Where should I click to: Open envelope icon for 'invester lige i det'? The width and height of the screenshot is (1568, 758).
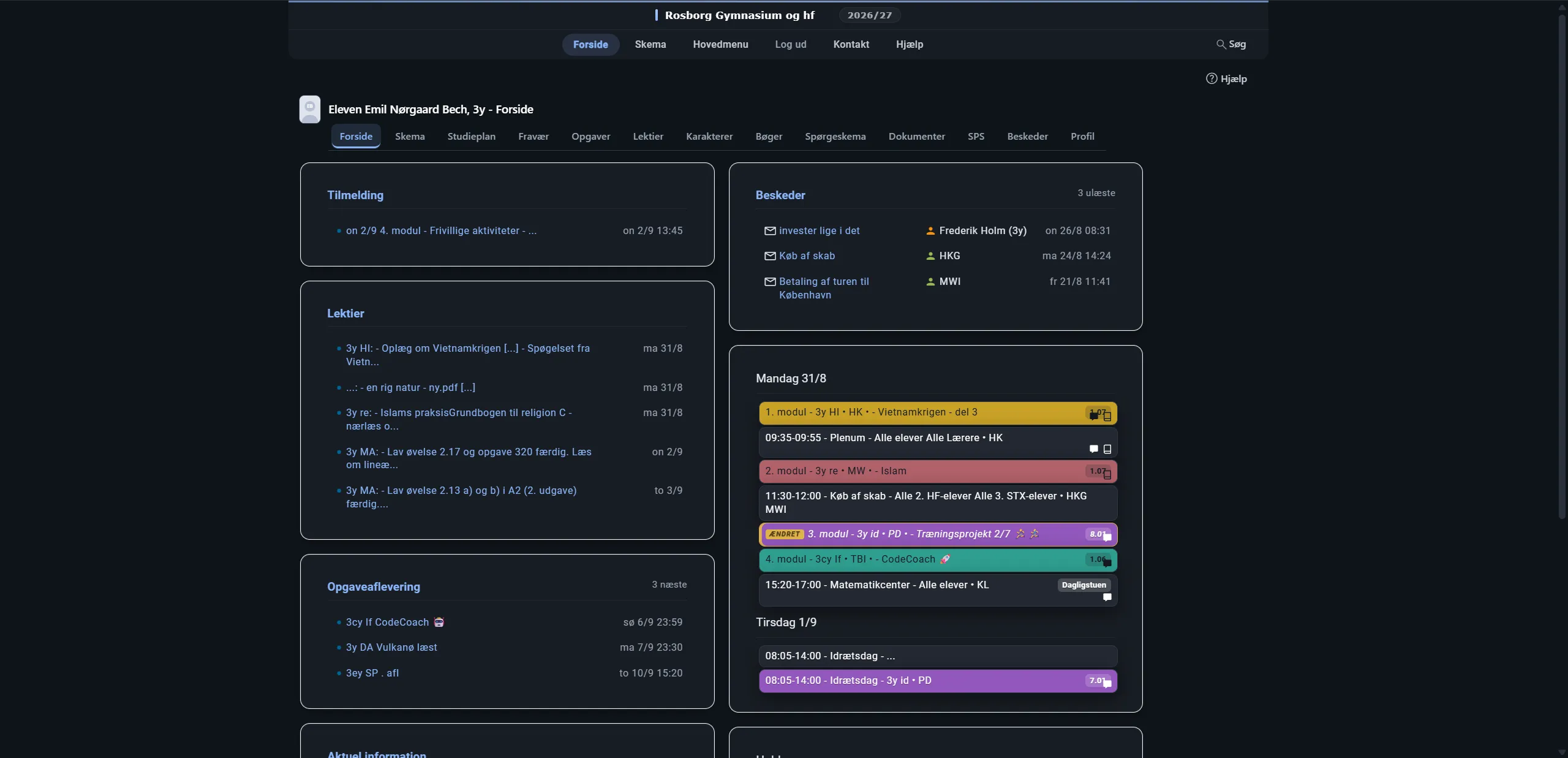pyautogui.click(x=770, y=231)
